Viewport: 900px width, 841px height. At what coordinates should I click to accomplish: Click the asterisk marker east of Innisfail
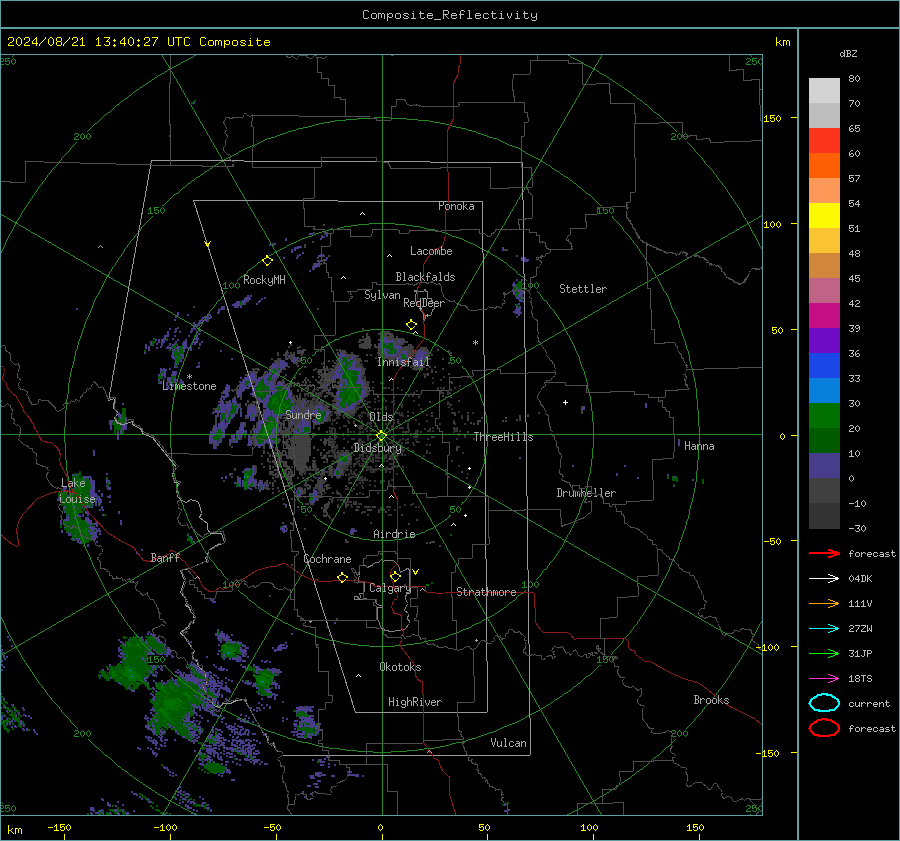coord(475,343)
